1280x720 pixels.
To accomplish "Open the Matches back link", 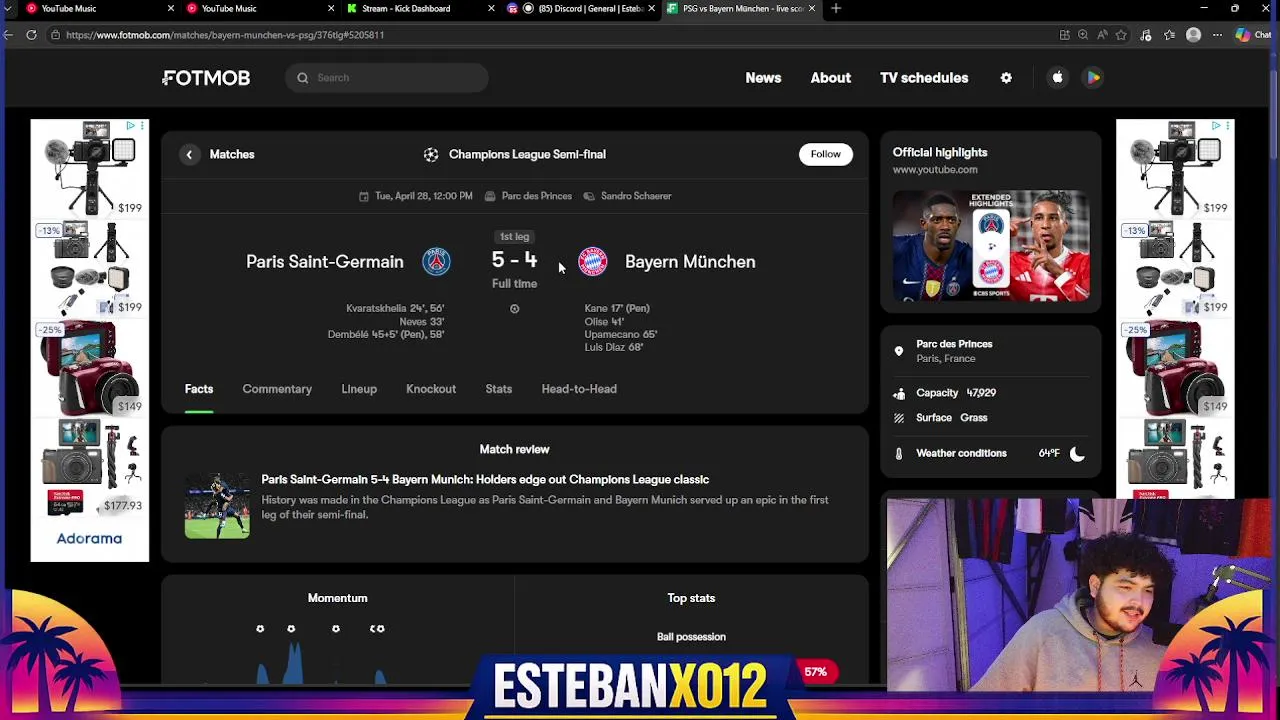I will [x=232, y=154].
